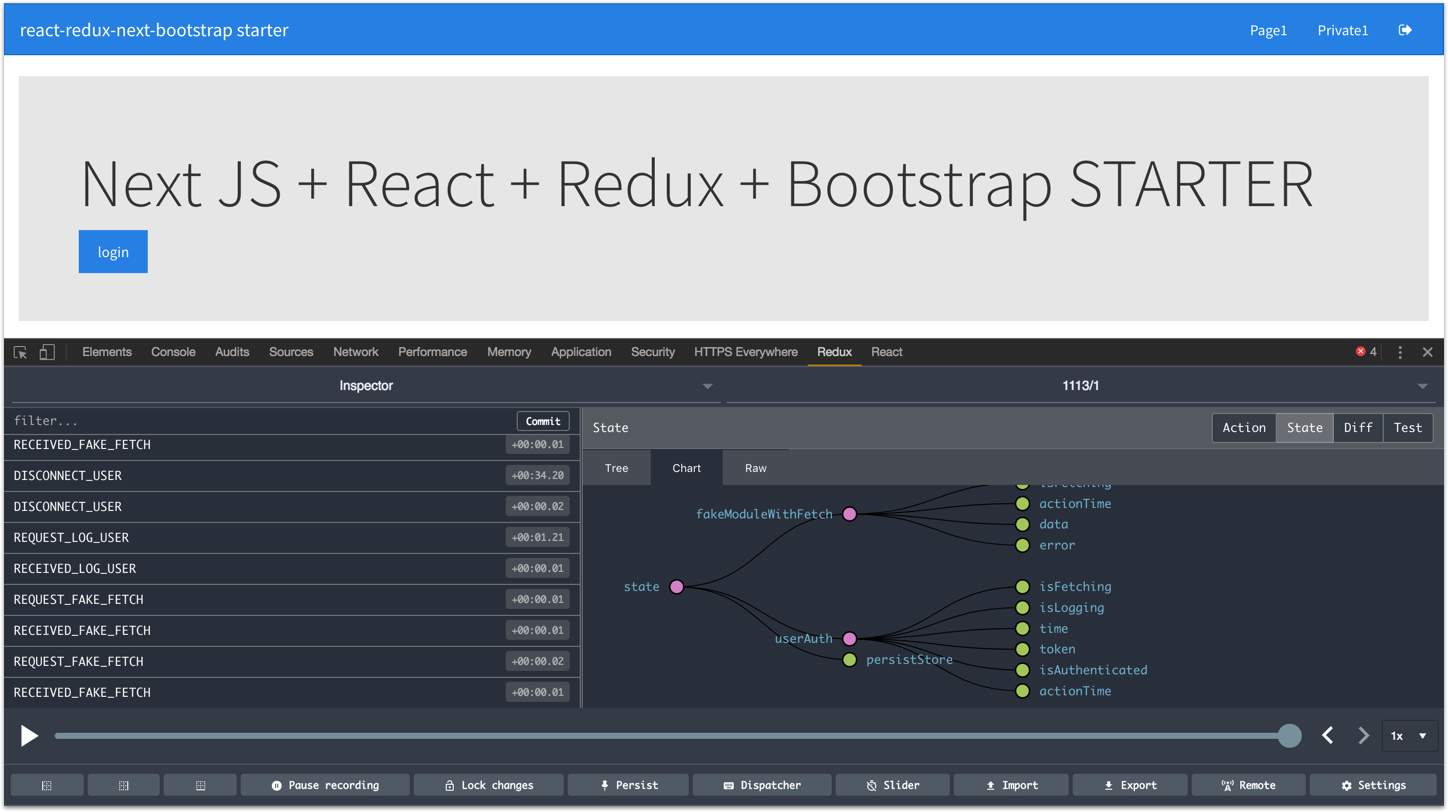The height and width of the screenshot is (812, 1448).
Task: Select the RECEIVED_LOG_USER action
Action: pos(291,569)
